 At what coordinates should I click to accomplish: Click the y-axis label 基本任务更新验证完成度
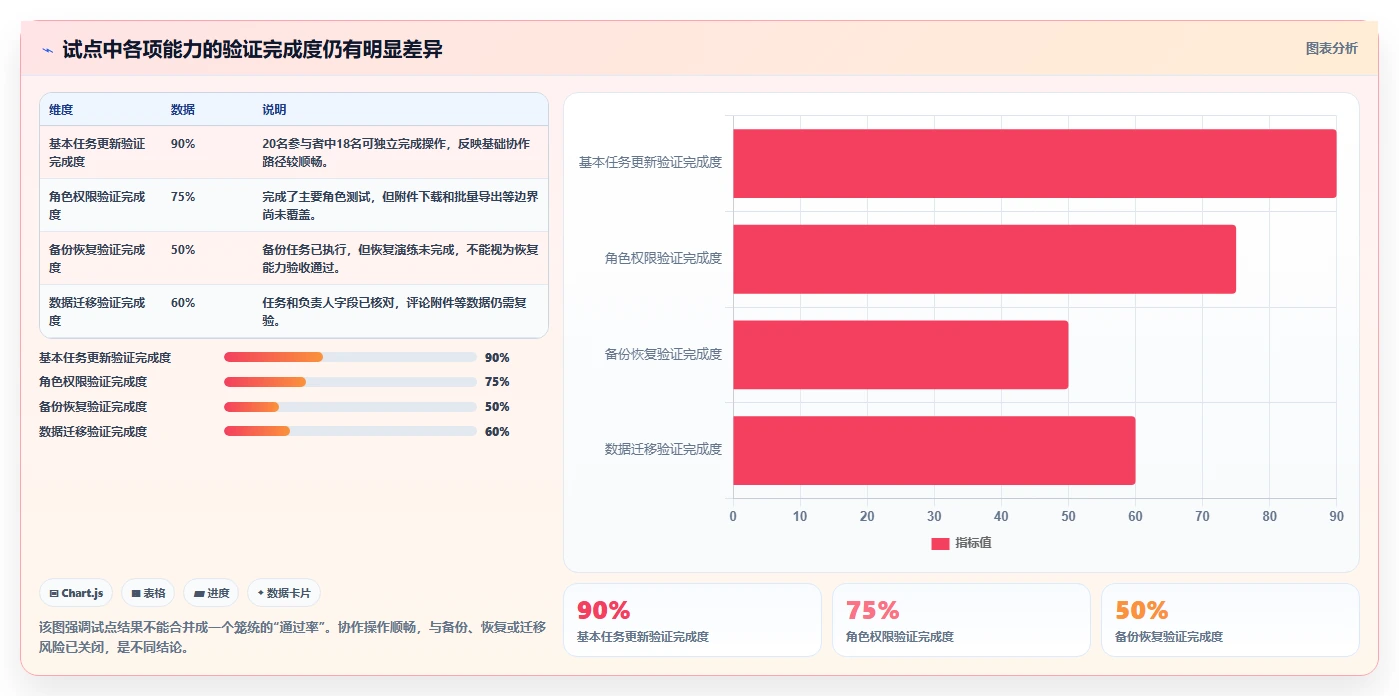(650, 162)
